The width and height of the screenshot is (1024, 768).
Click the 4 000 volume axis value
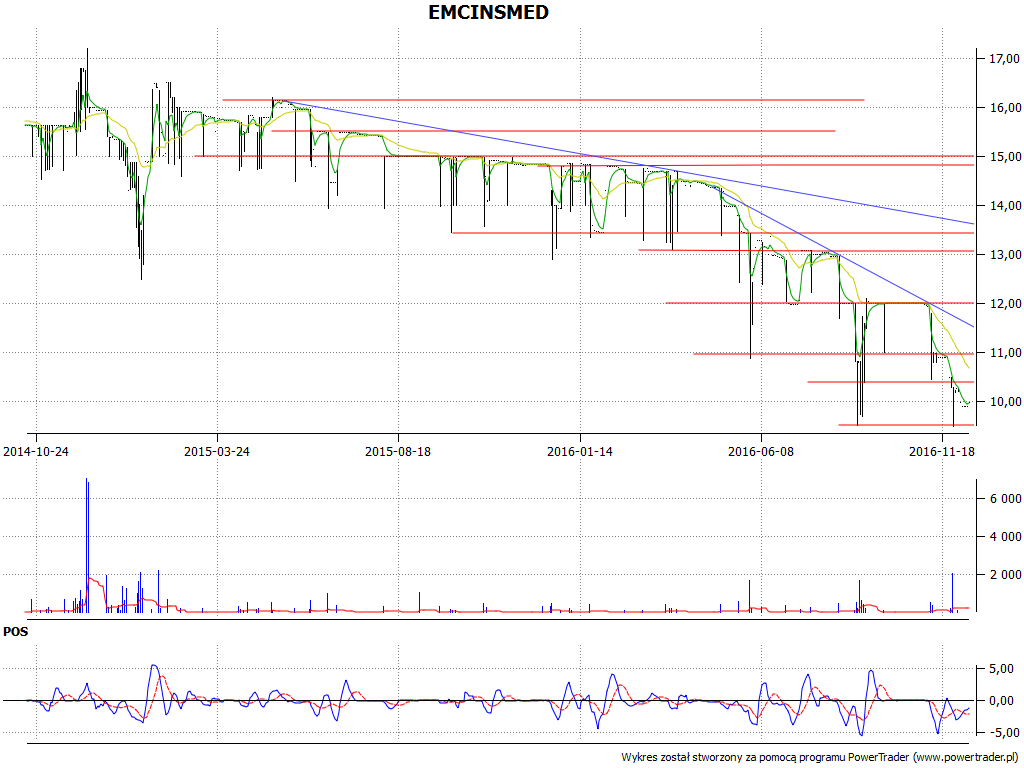click(x=1006, y=537)
